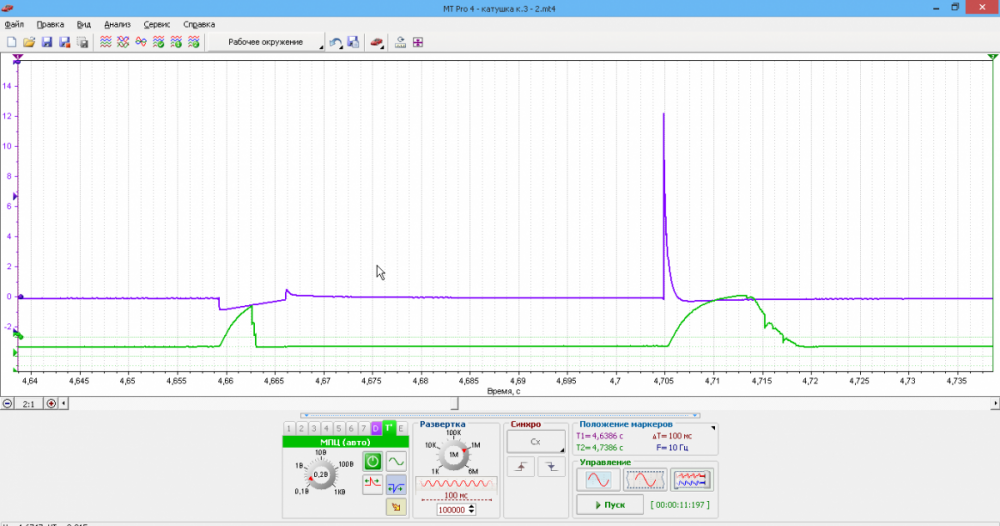
Task: Select the rising edge trigger icon
Action: (523, 467)
